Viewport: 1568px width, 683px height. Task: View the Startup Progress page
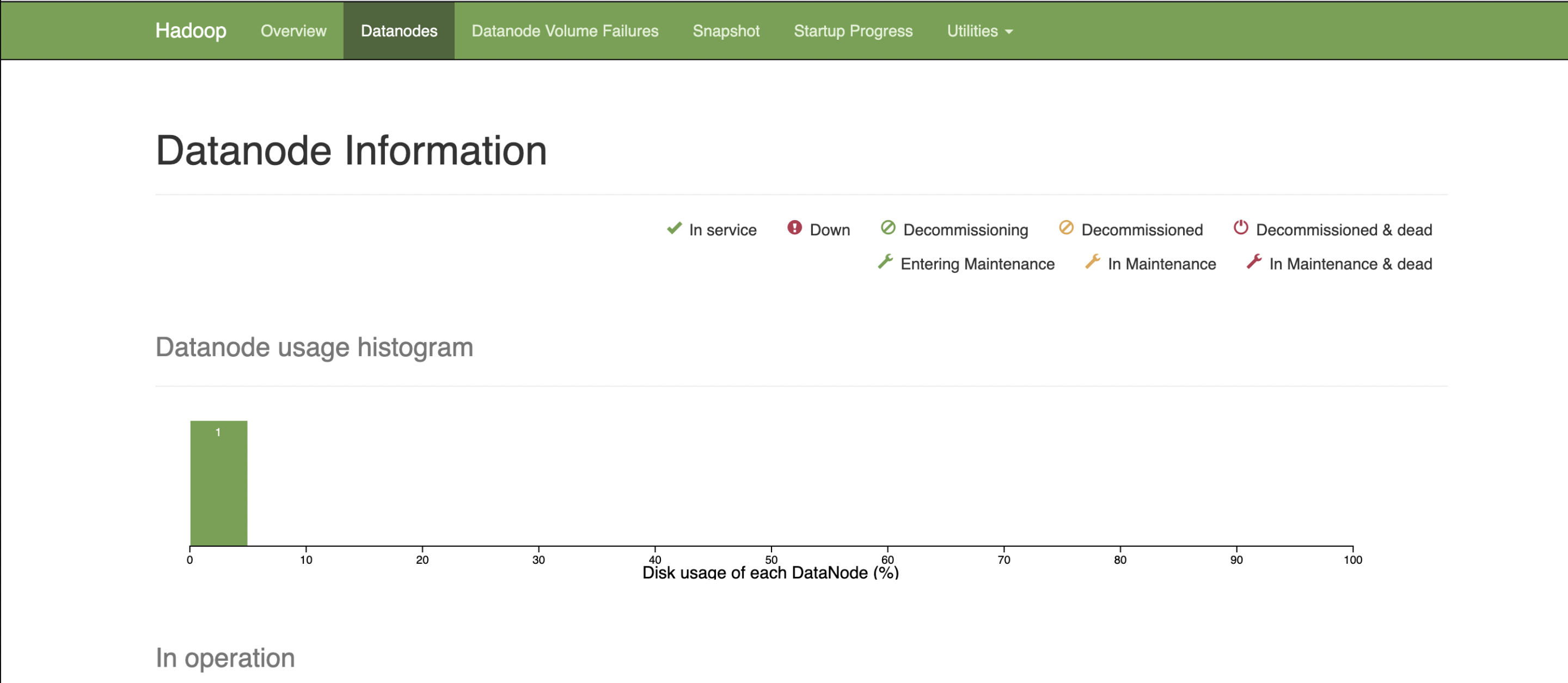[853, 31]
